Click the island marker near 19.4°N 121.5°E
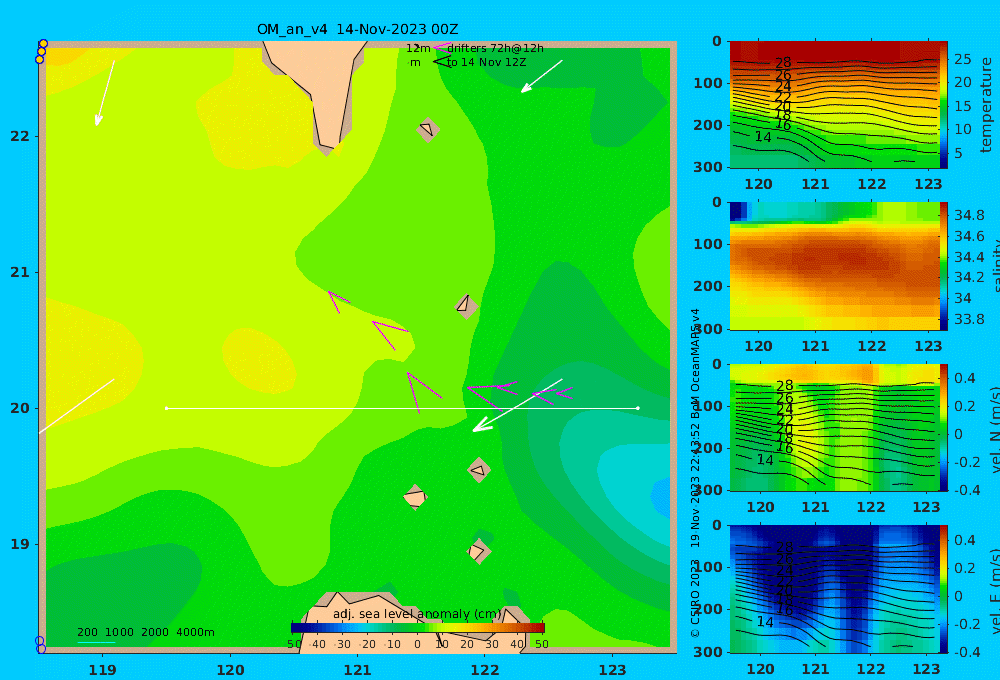The image size is (1000, 680). pos(415,498)
